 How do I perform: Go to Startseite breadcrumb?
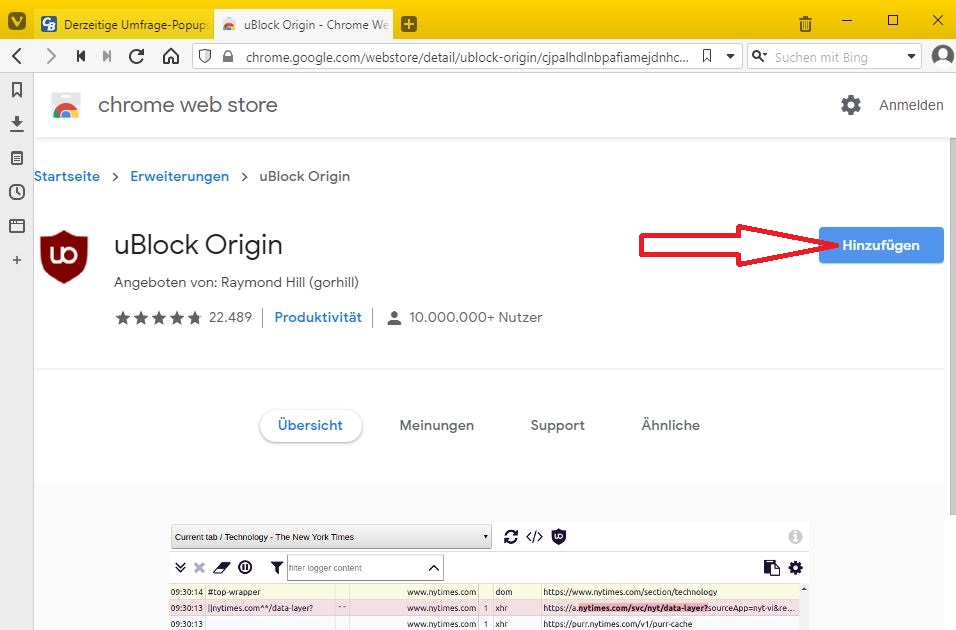click(67, 176)
